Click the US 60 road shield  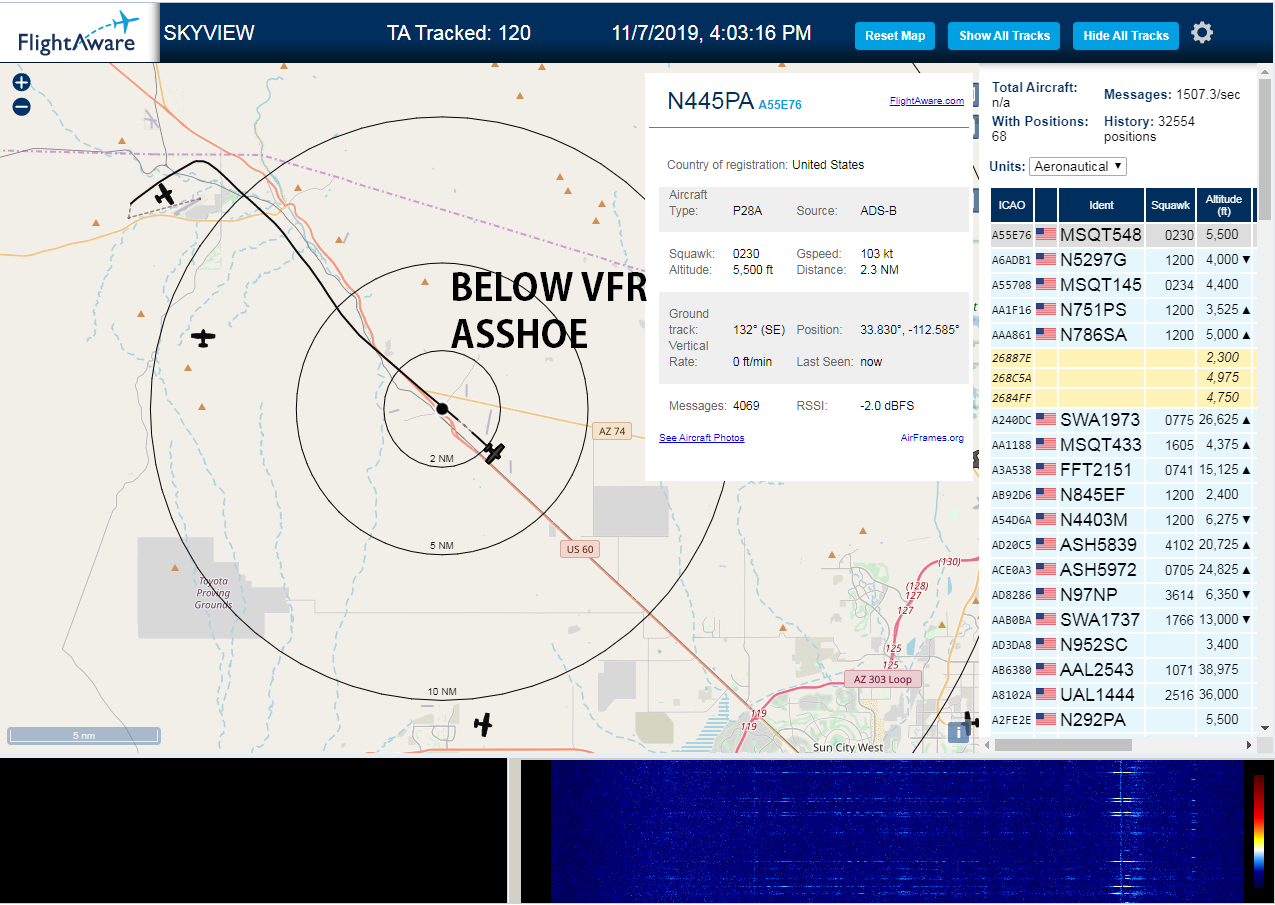(580, 549)
